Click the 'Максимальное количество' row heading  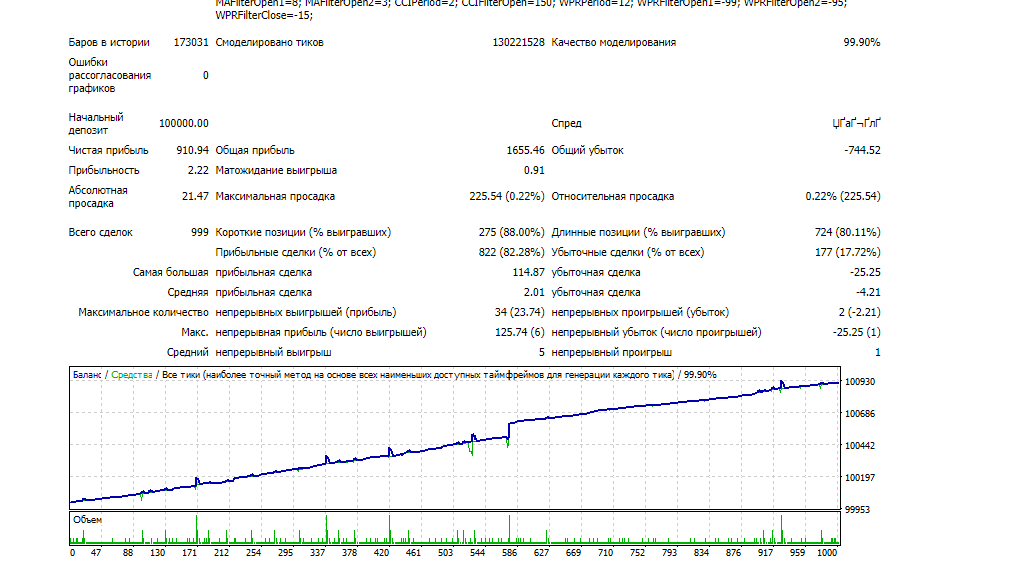143,313
